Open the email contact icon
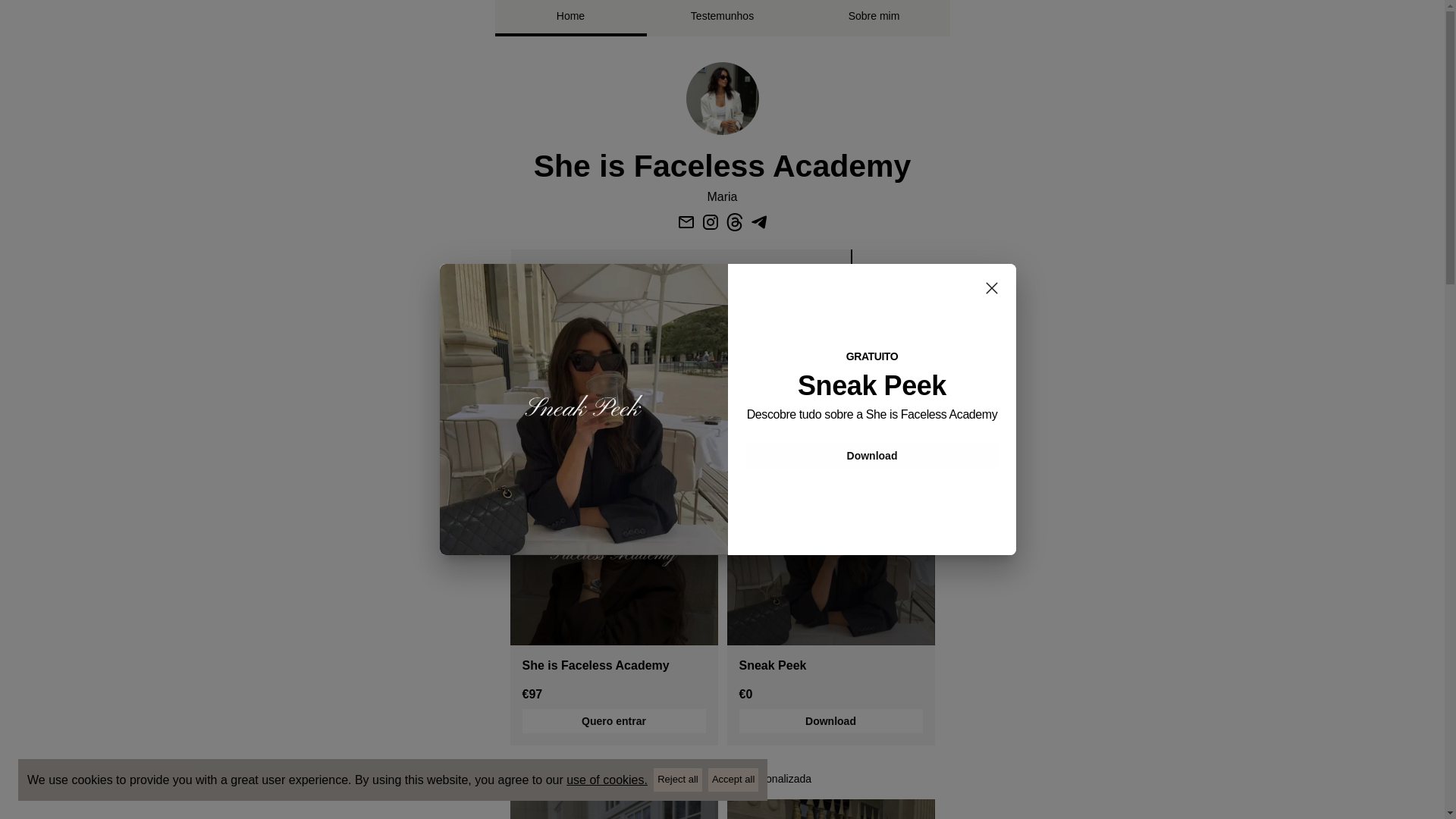This screenshot has width=1456, height=819. click(686, 222)
